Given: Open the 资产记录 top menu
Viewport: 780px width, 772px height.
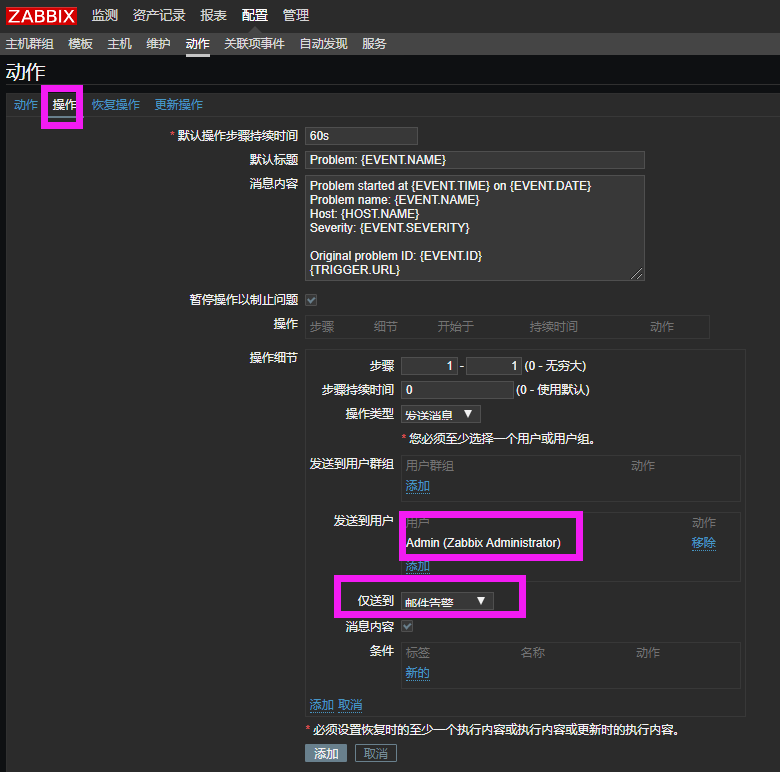Looking at the screenshot, I should pos(159,15).
